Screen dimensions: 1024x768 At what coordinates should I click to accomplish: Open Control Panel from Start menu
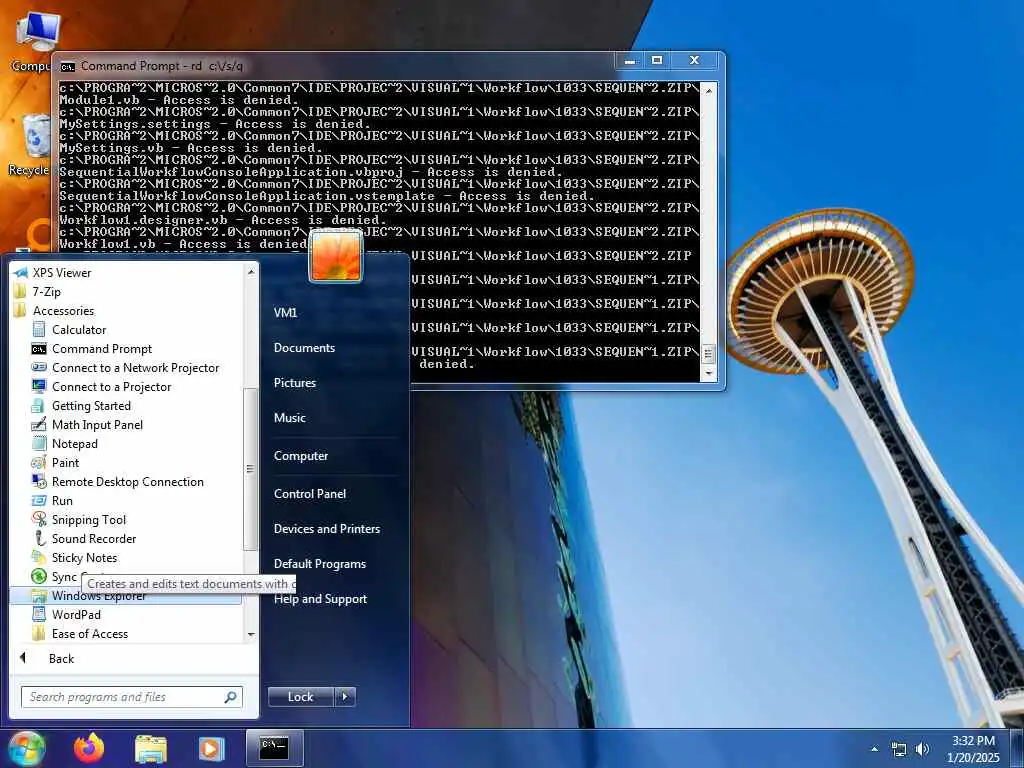click(310, 493)
